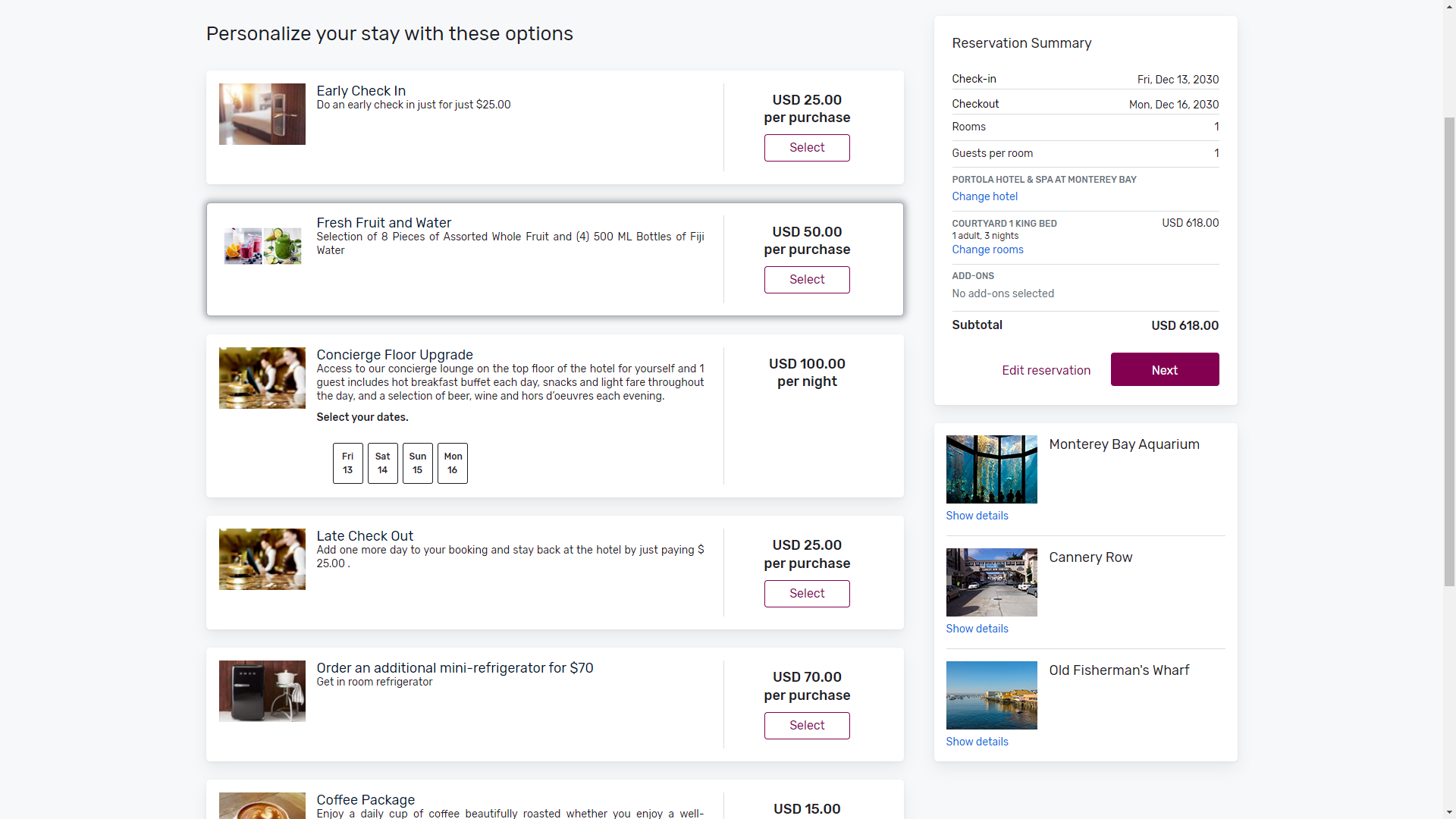Toggle Fri 13 date for Concierge upgrade
Viewport: 1456px width, 819px height.
[348, 463]
